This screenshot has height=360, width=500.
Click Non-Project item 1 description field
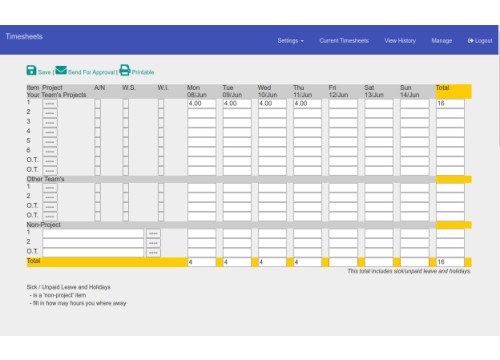tap(93, 234)
